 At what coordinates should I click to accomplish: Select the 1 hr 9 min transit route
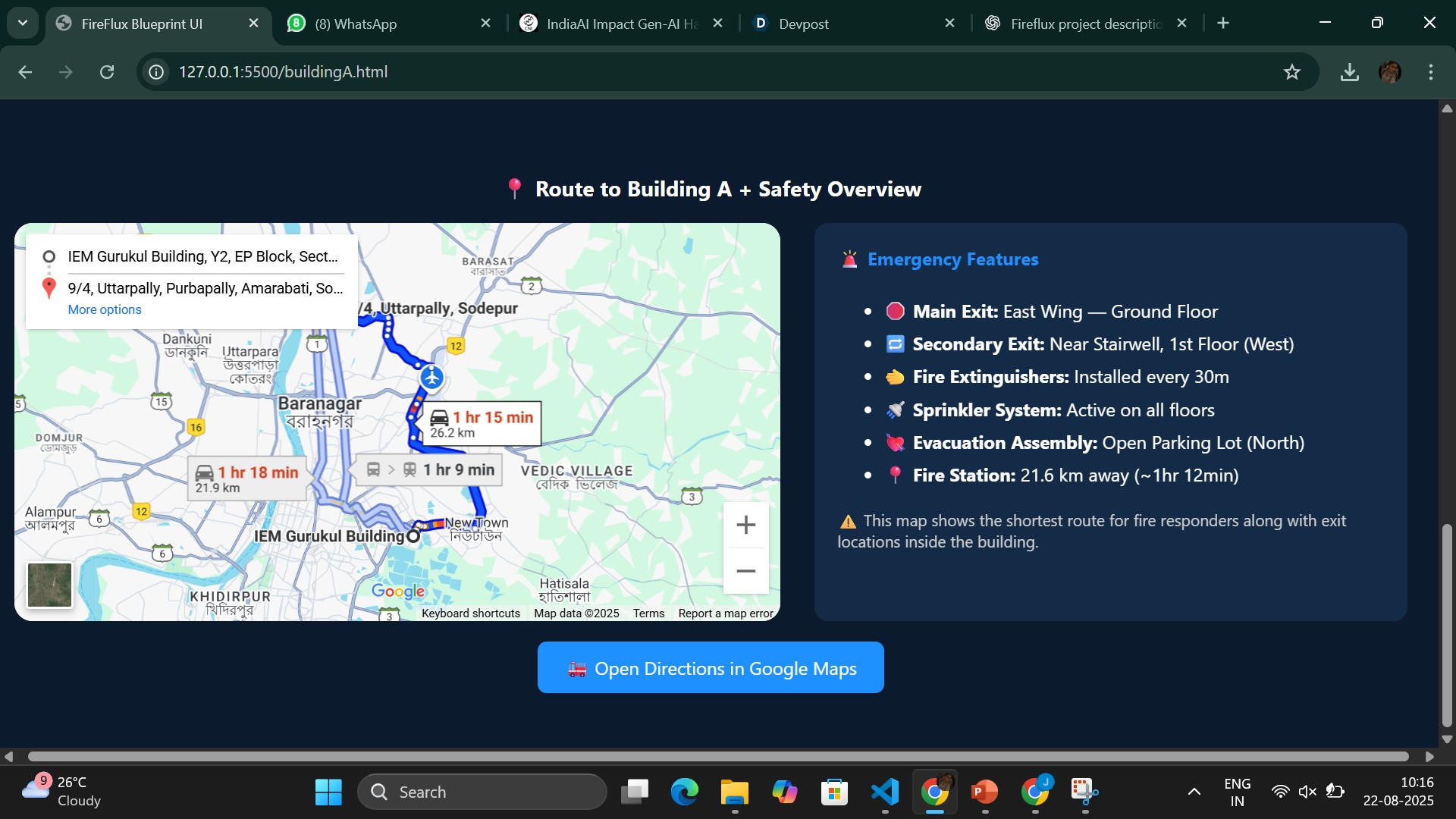coord(430,470)
